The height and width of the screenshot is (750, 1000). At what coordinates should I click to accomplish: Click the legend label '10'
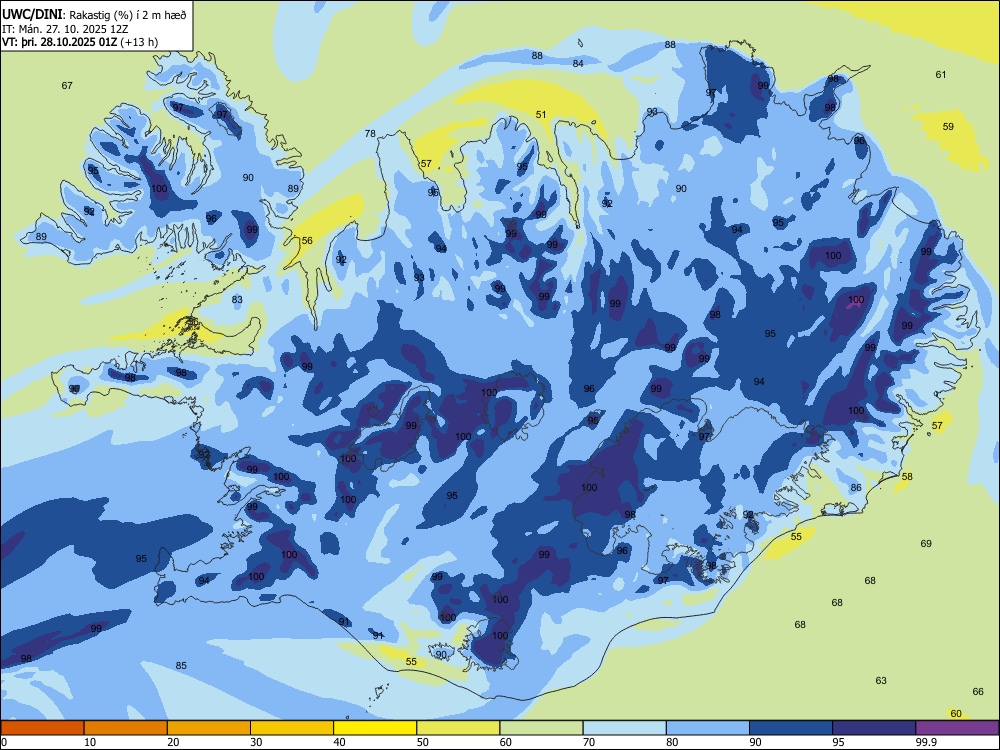click(x=90, y=742)
